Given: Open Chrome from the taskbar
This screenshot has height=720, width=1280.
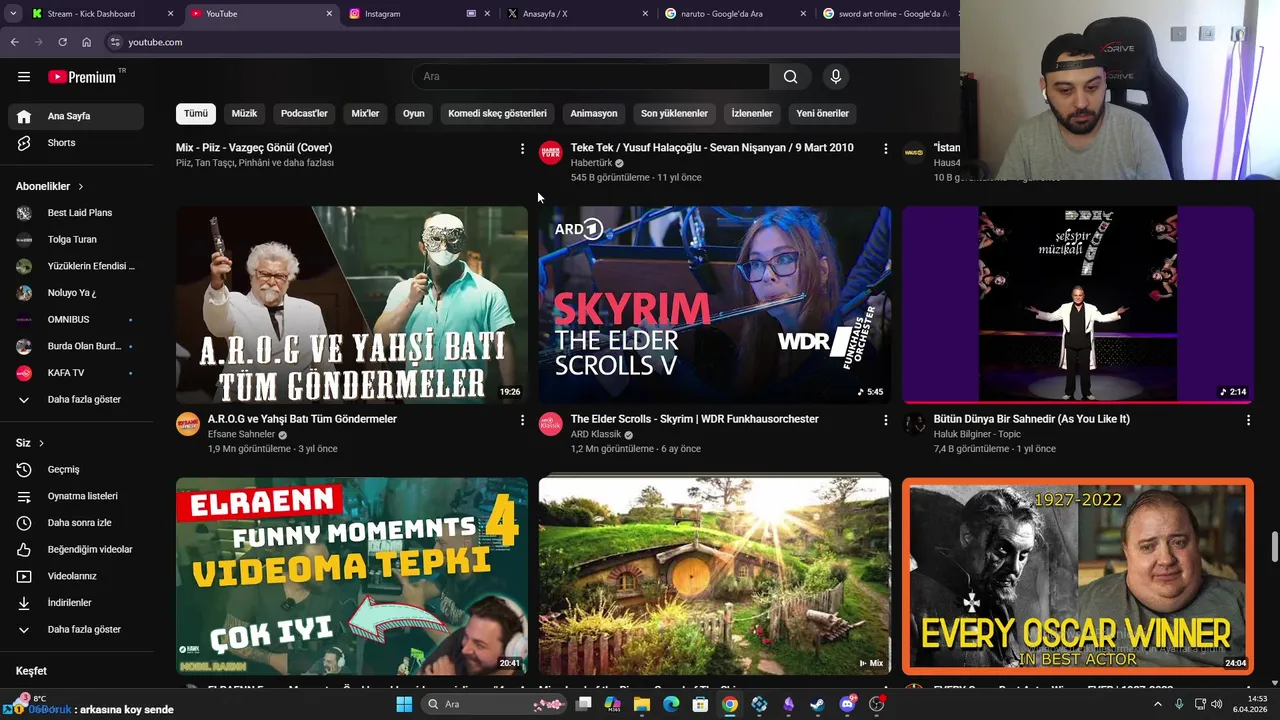Looking at the screenshot, I should pos(730,704).
